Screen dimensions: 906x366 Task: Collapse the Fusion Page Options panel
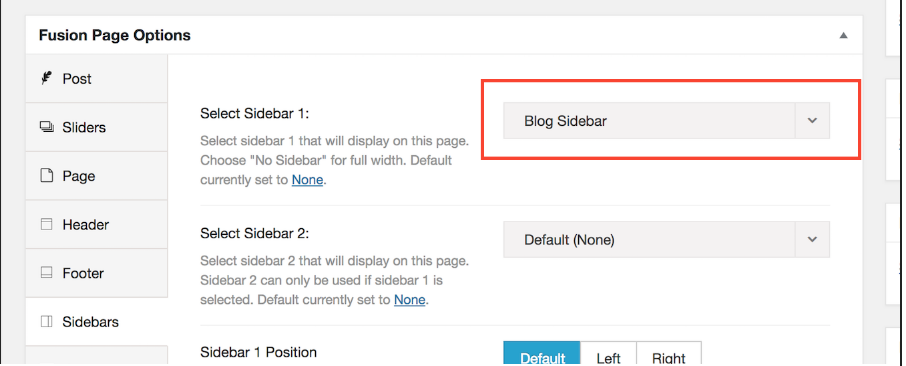[x=844, y=35]
